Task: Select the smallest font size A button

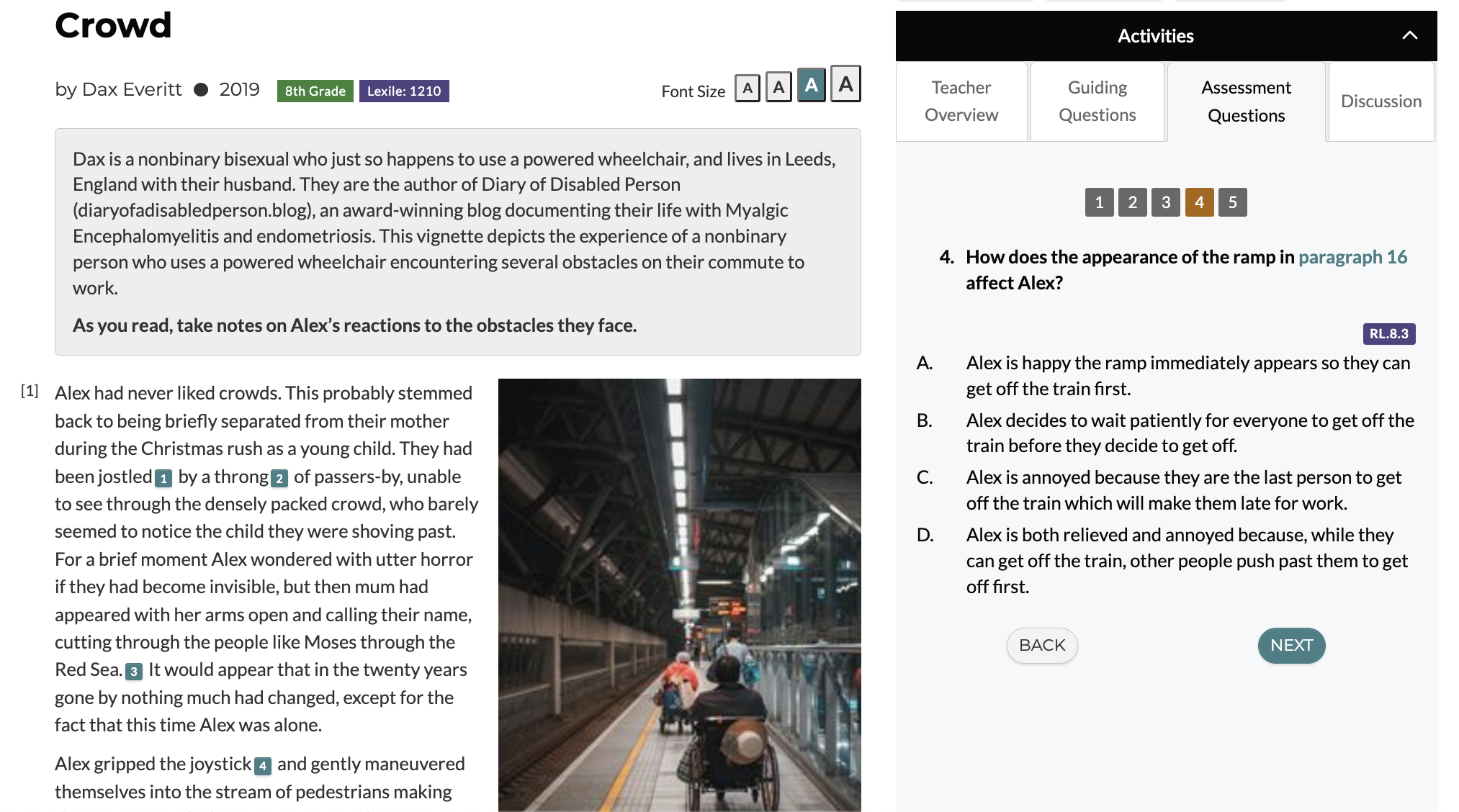Action: (x=748, y=89)
